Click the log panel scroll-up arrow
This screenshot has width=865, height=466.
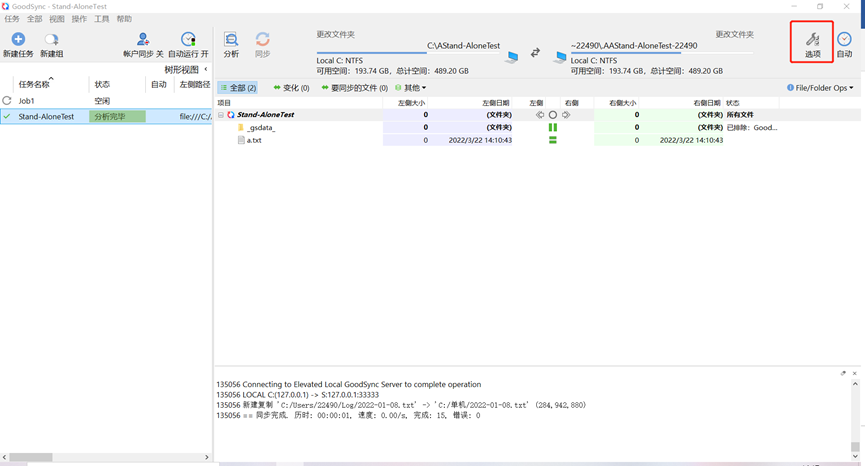[855, 384]
